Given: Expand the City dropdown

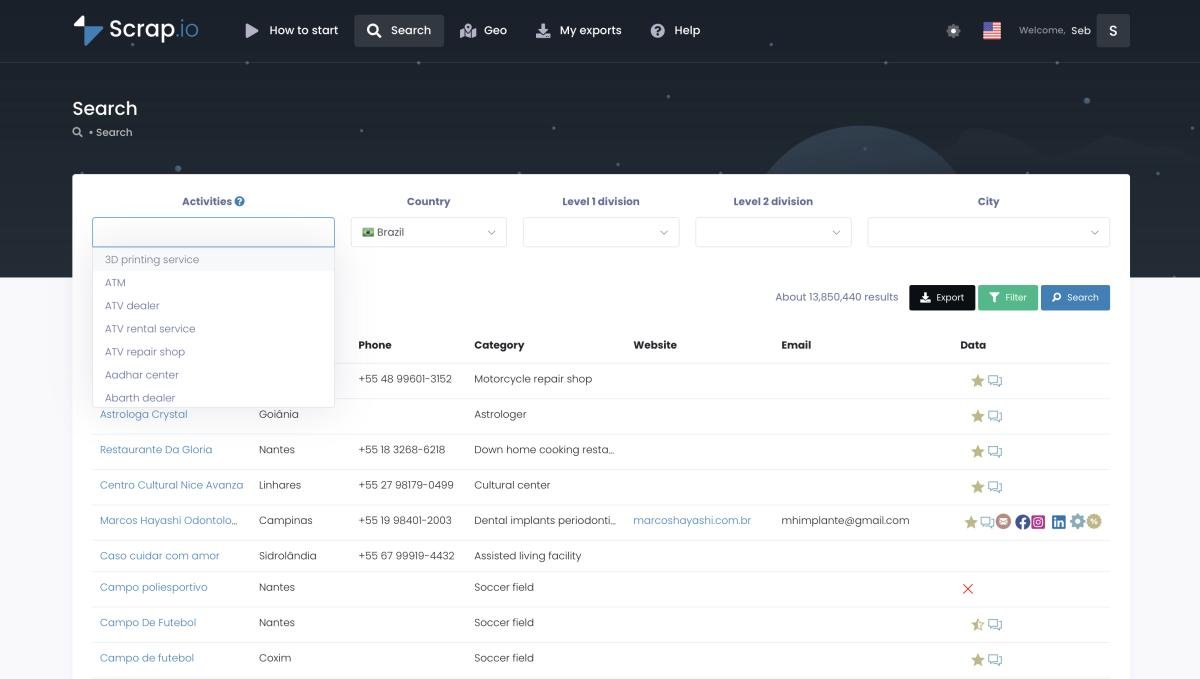Looking at the screenshot, I should click(x=988, y=232).
